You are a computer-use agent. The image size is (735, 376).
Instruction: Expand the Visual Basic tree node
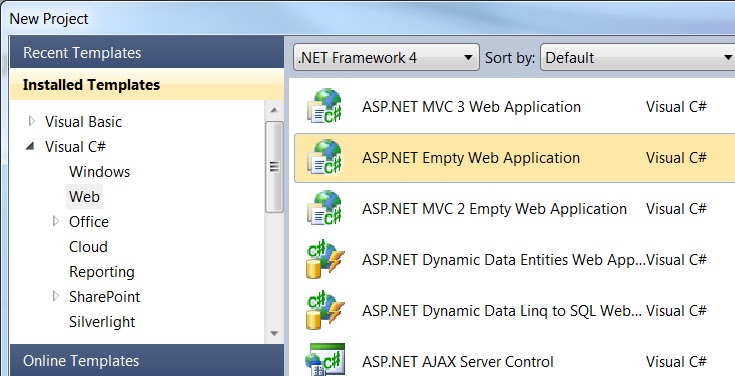pyautogui.click(x=31, y=121)
